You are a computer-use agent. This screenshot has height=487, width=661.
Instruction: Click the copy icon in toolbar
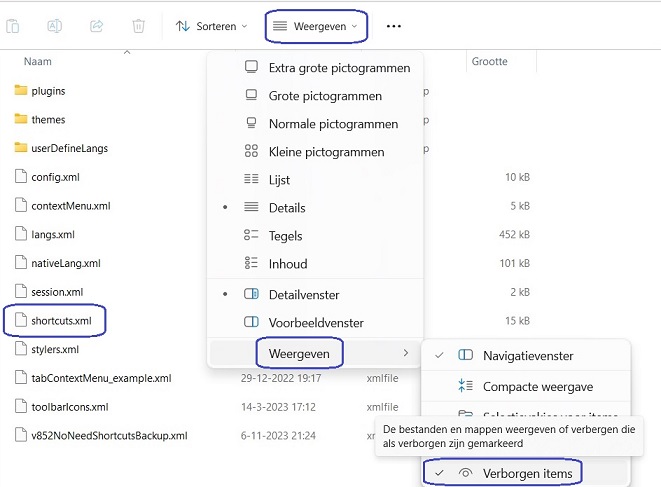click(x=17, y=26)
